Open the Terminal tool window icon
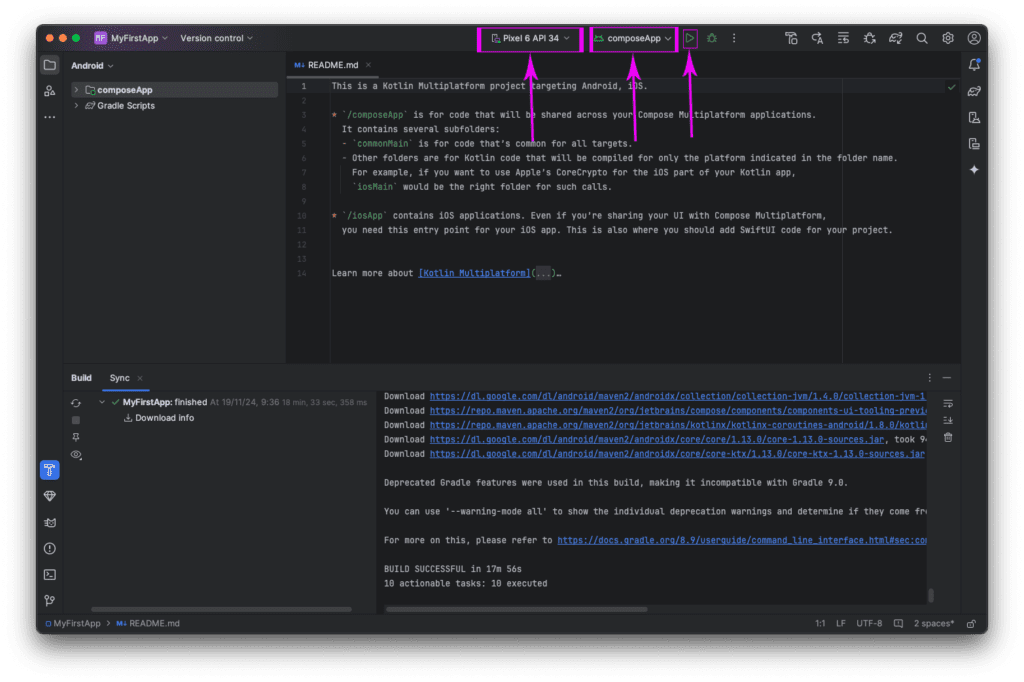The height and width of the screenshot is (682, 1024). 50,574
